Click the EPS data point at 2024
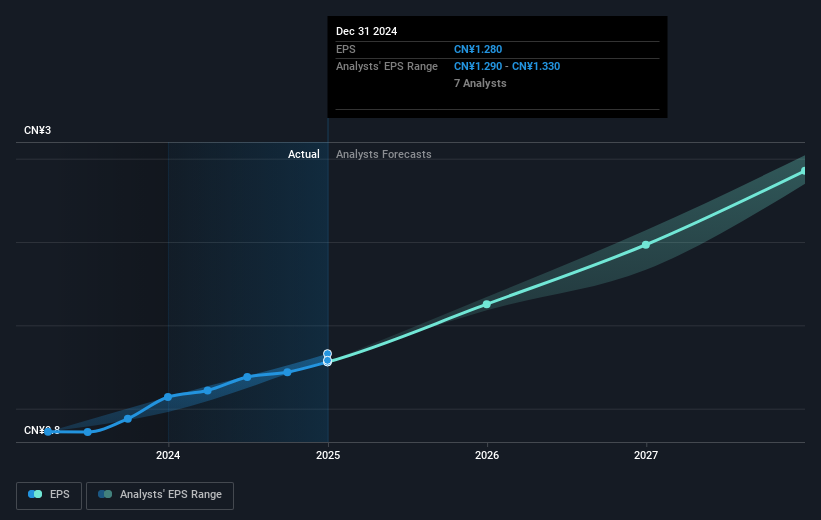 [168, 397]
